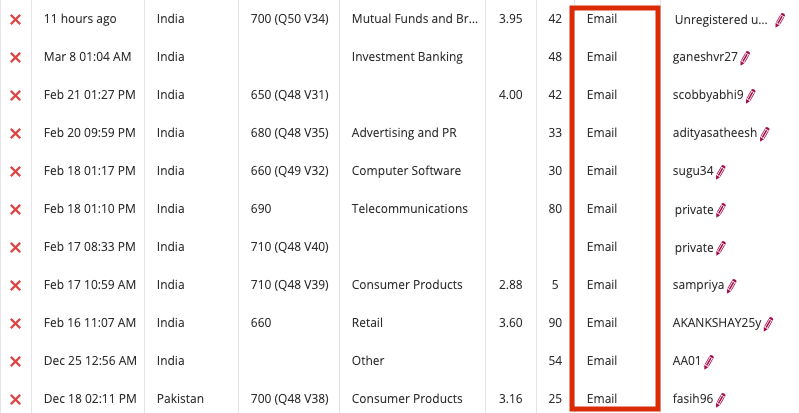Click the pencil icon beside sugu34

coord(721,171)
